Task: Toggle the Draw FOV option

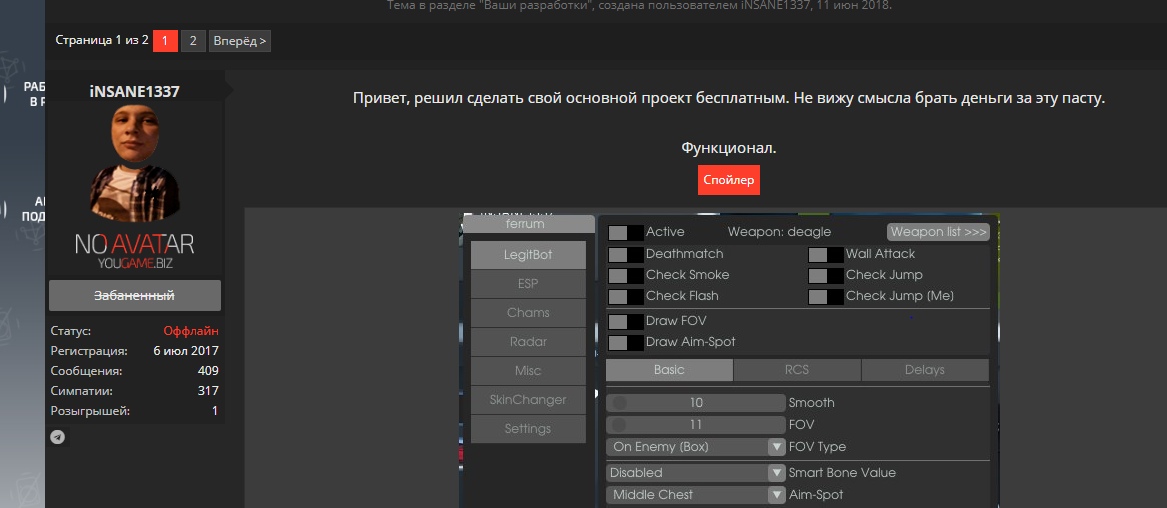Action: coord(626,321)
